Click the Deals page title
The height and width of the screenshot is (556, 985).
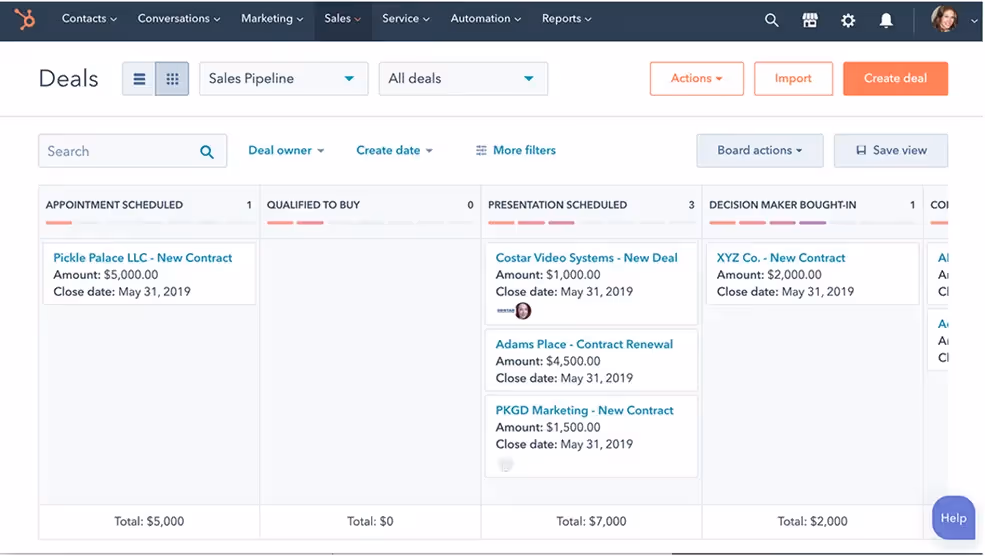pyautogui.click(x=68, y=79)
